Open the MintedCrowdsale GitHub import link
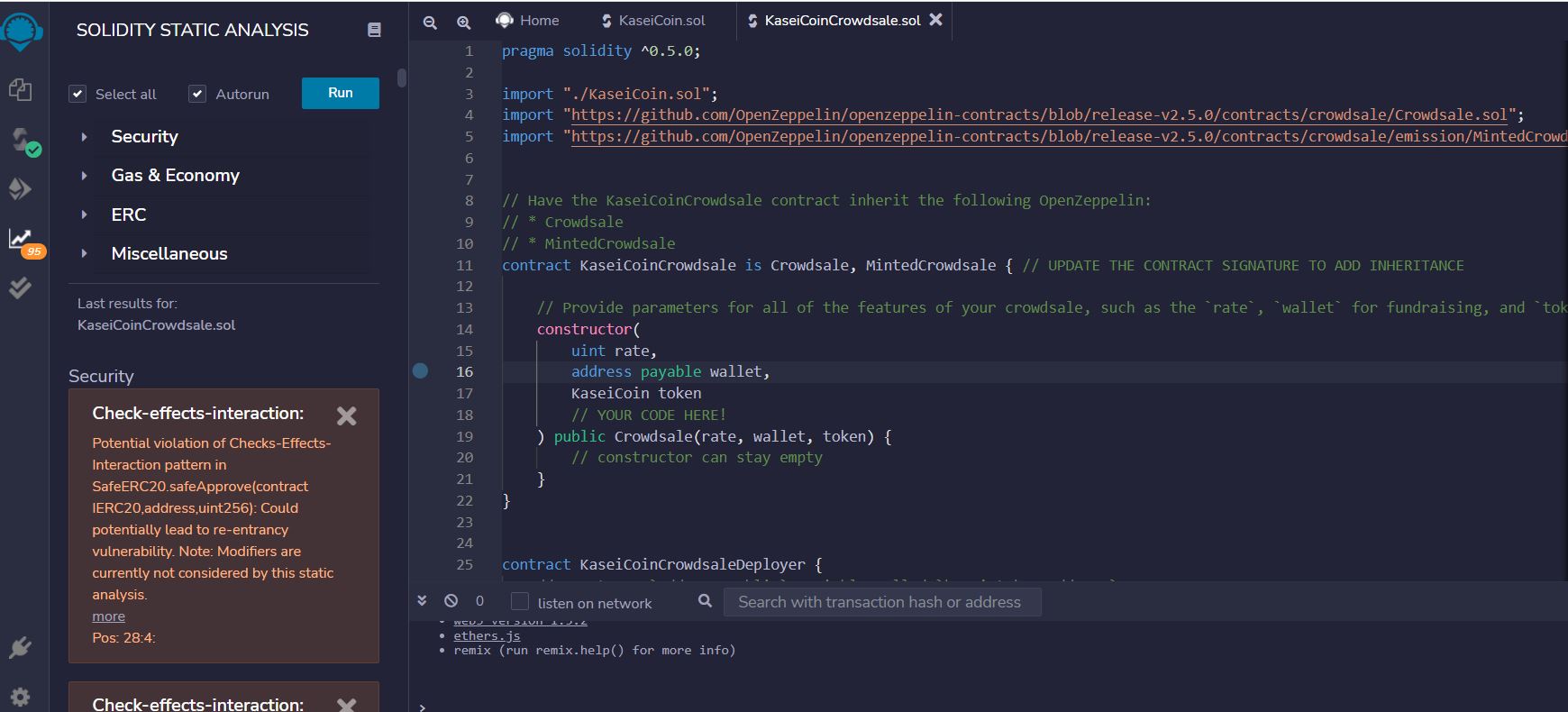1568x712 pixels. point(1069,136)
